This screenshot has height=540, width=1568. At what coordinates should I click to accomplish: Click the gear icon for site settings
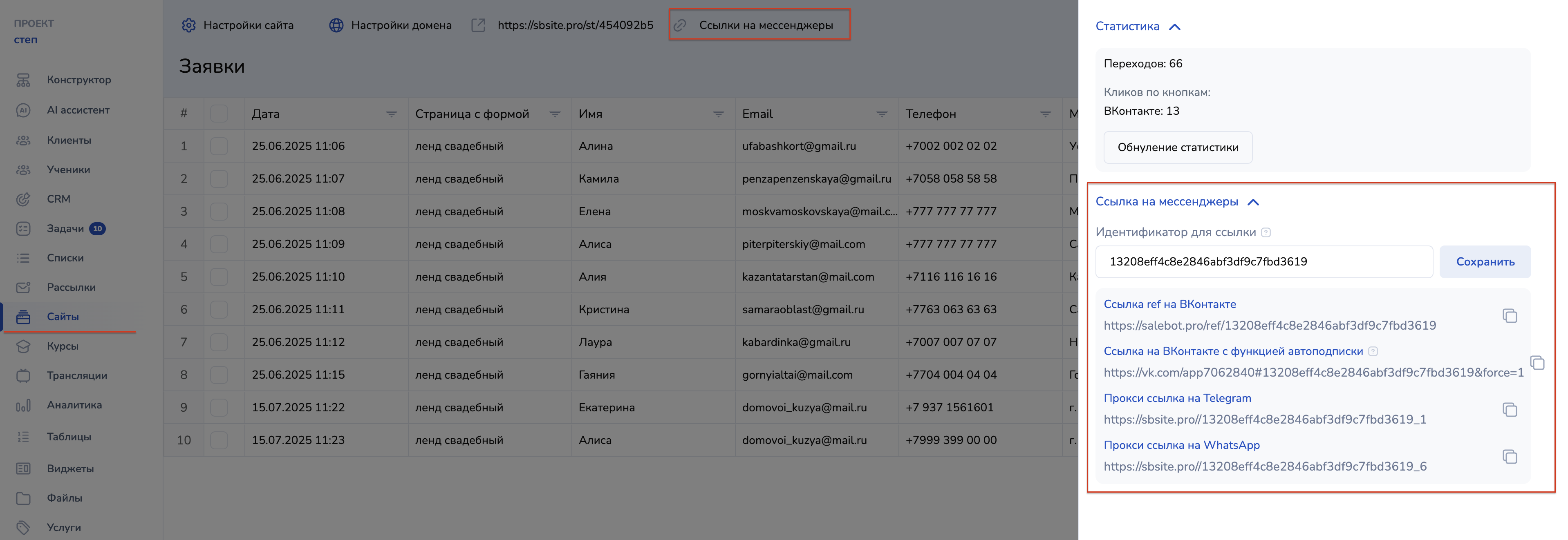[189, 26]
